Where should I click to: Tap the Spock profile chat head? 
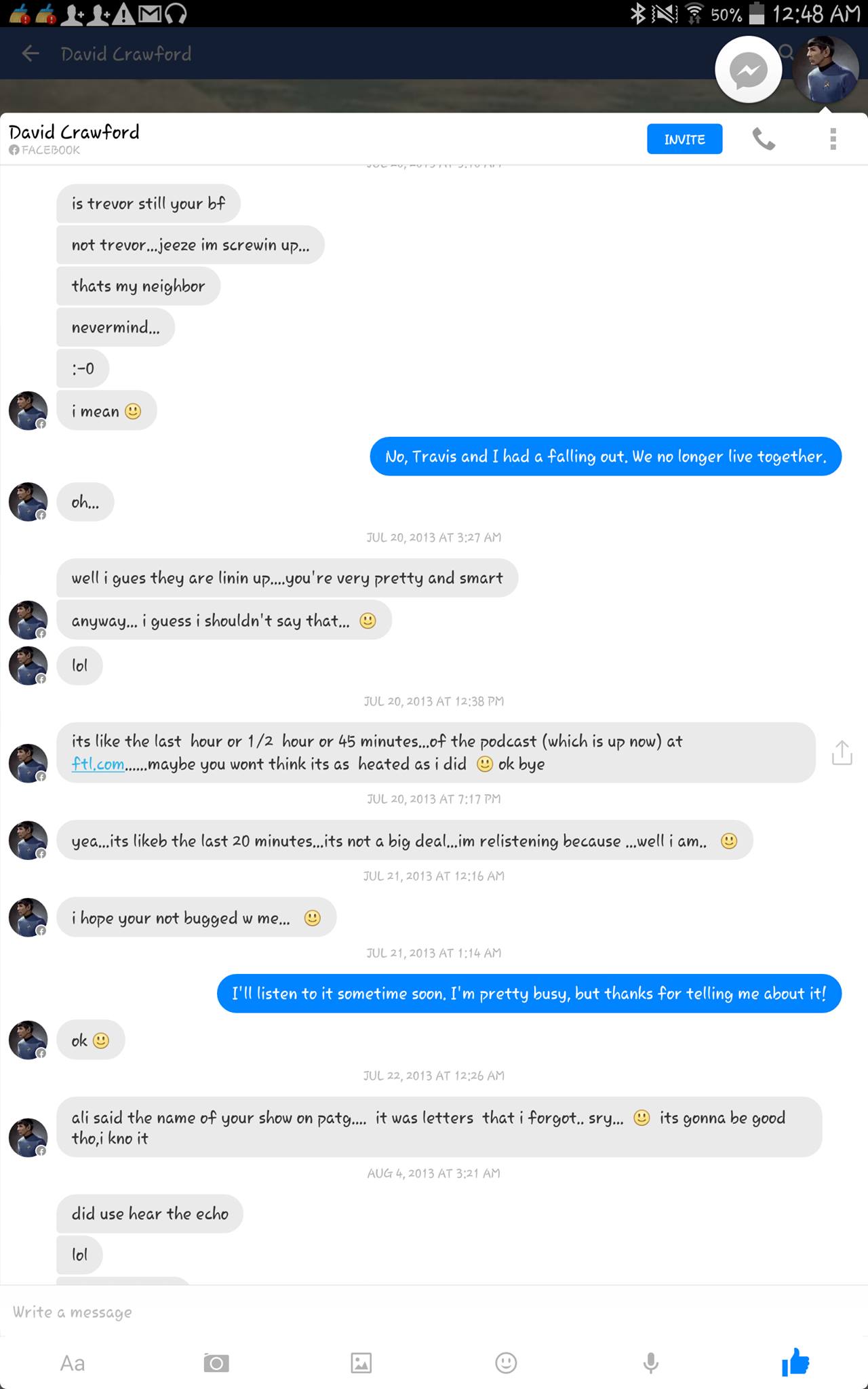[x=825, y=70]
